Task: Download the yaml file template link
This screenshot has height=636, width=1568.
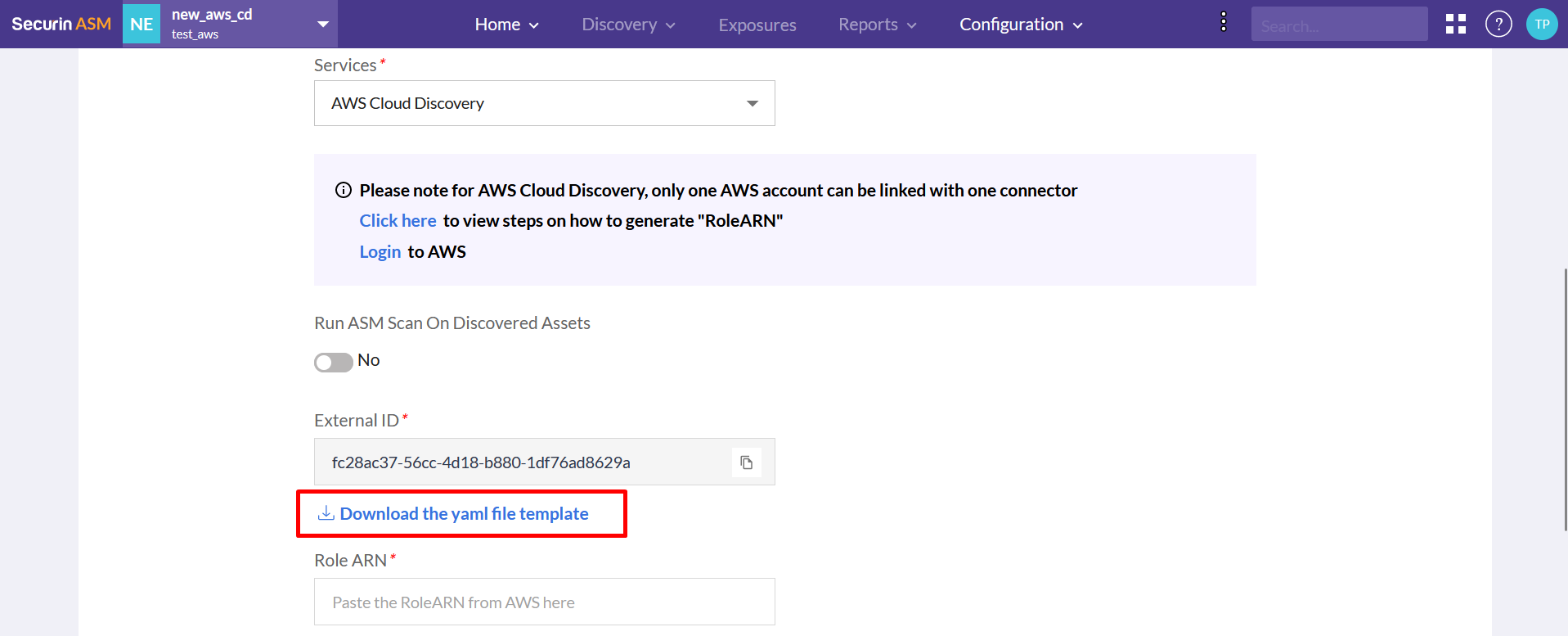Action: [464, 514]
